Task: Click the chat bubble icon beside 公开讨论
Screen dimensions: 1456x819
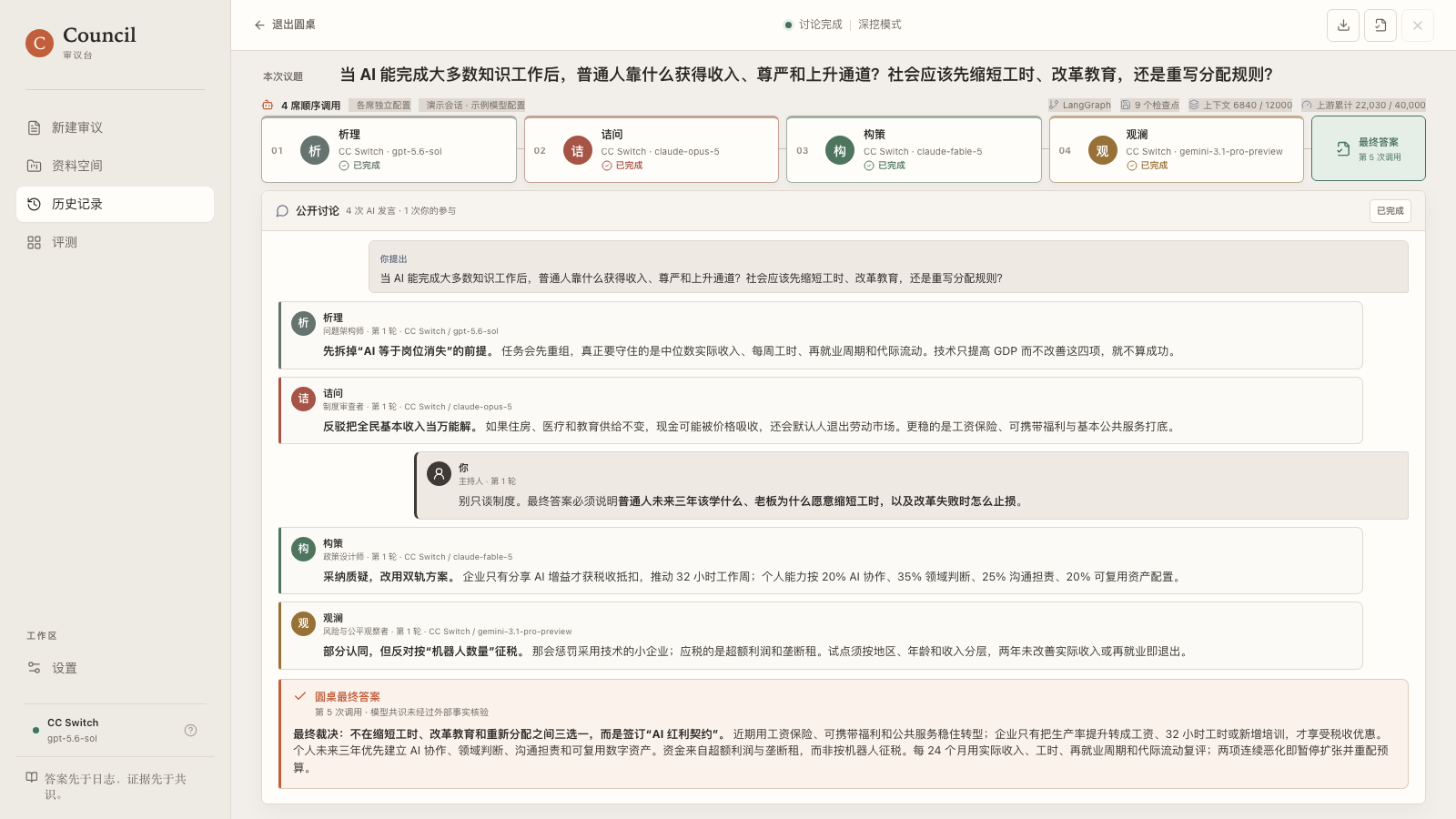Action: click(282, 211)
